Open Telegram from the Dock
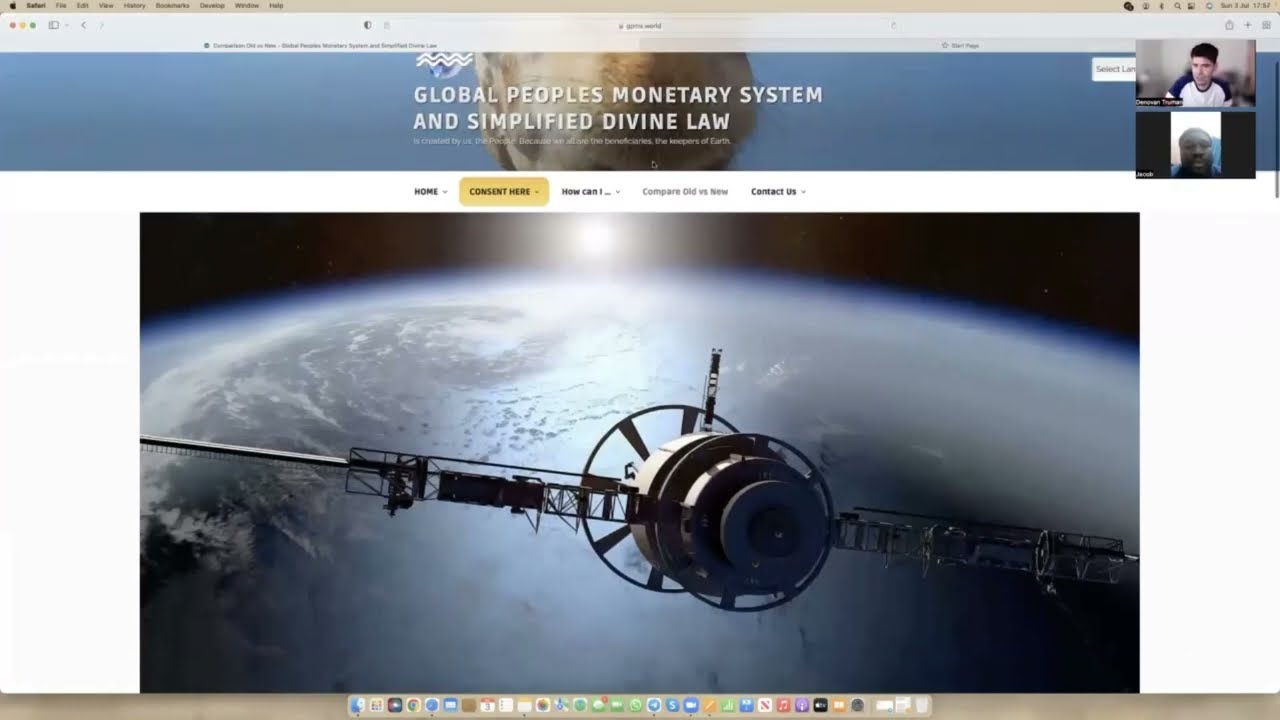1280x720 pixels. tap(654, 705)
